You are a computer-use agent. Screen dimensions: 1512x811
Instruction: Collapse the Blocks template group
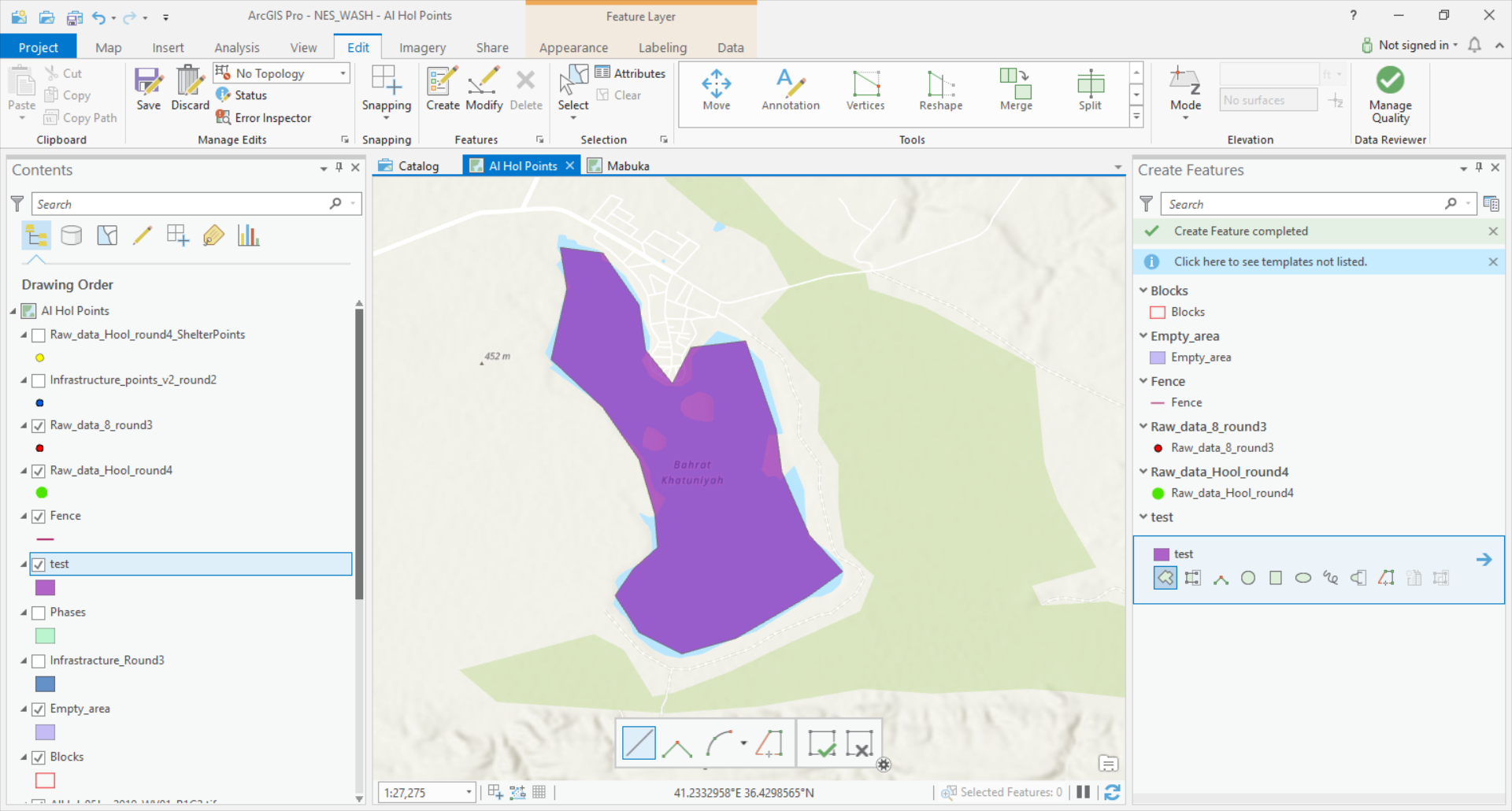(x=1143, y=291)
